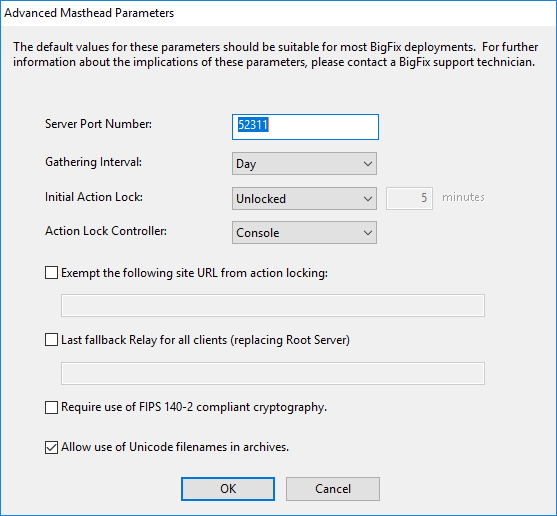Click the exempt site URL text box
Viewport: 557px width, 516px height.
[x=273, y=305]
